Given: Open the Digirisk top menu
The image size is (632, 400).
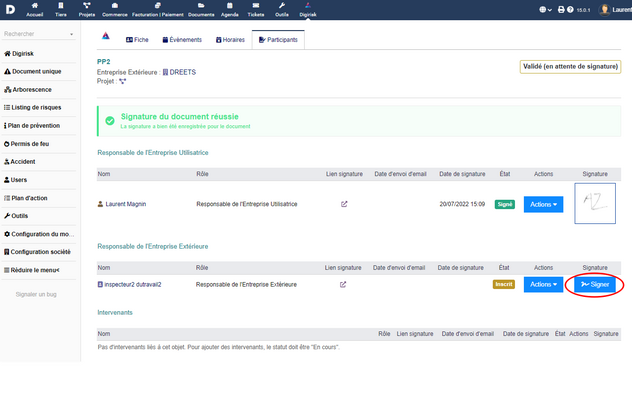Looking at the screenshot, I should (x=308, y=10).
